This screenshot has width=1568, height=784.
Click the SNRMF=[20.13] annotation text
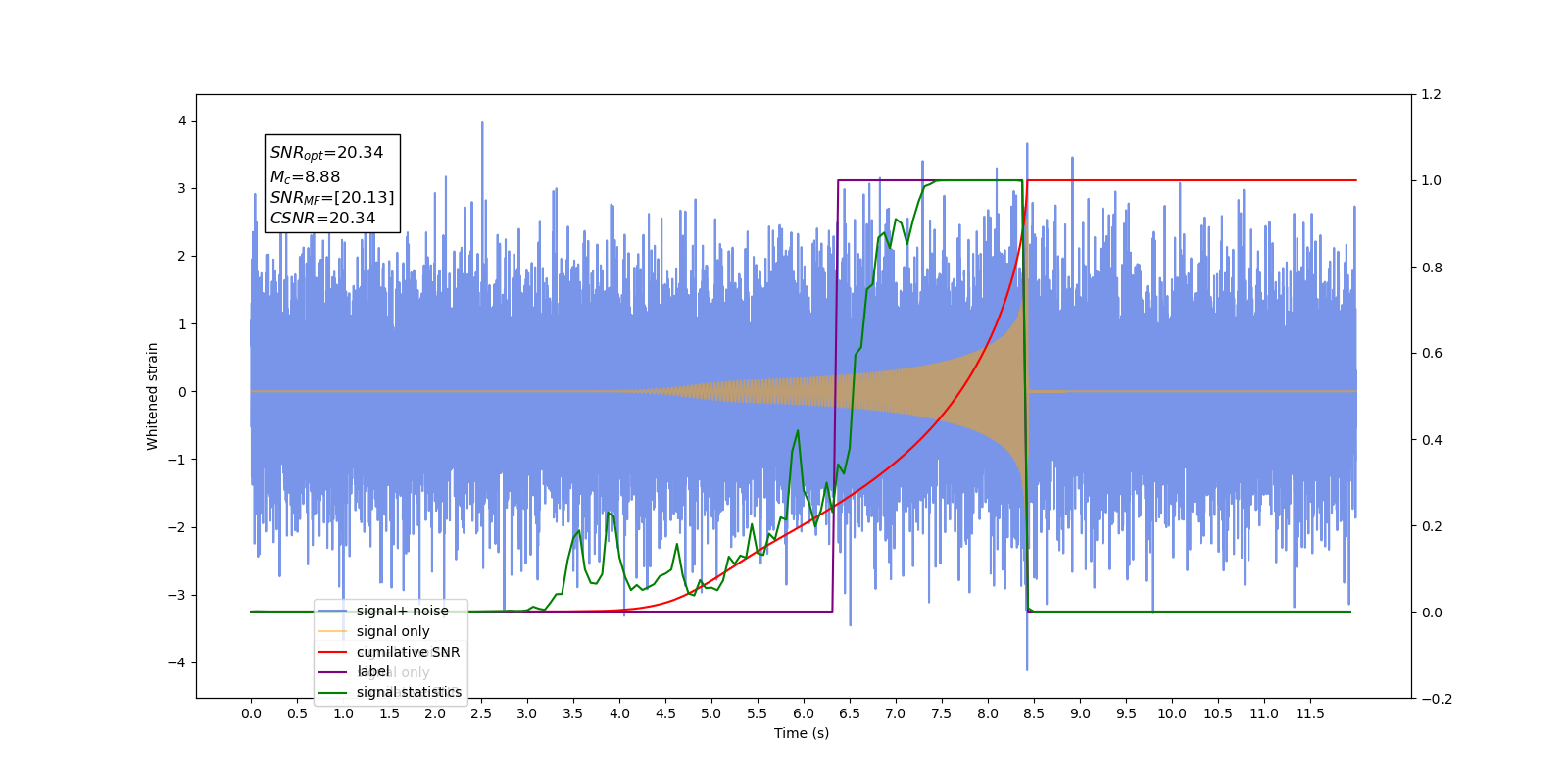332,198
